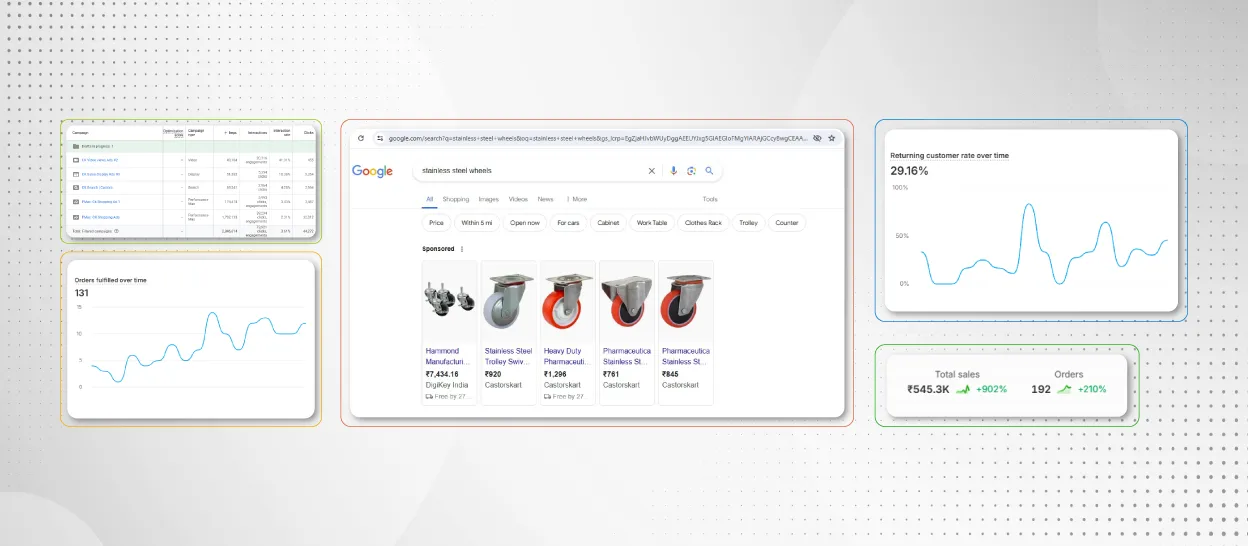Viewport: 1248px width, 546px height.
Task: Click the DigiKey India seller name
Action: coord(447,385)
